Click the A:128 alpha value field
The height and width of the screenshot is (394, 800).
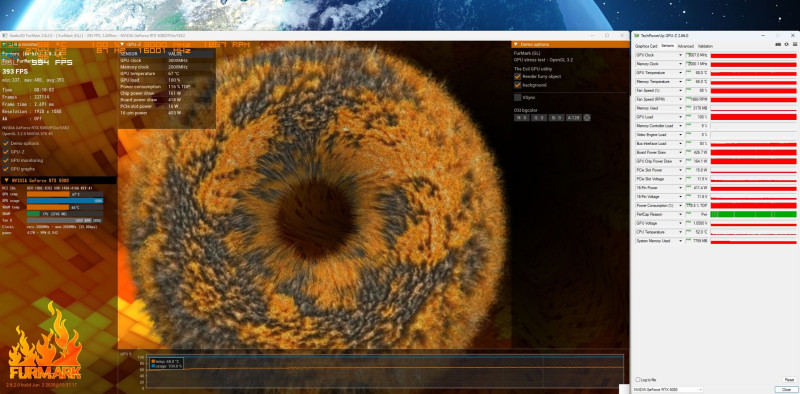573,118
